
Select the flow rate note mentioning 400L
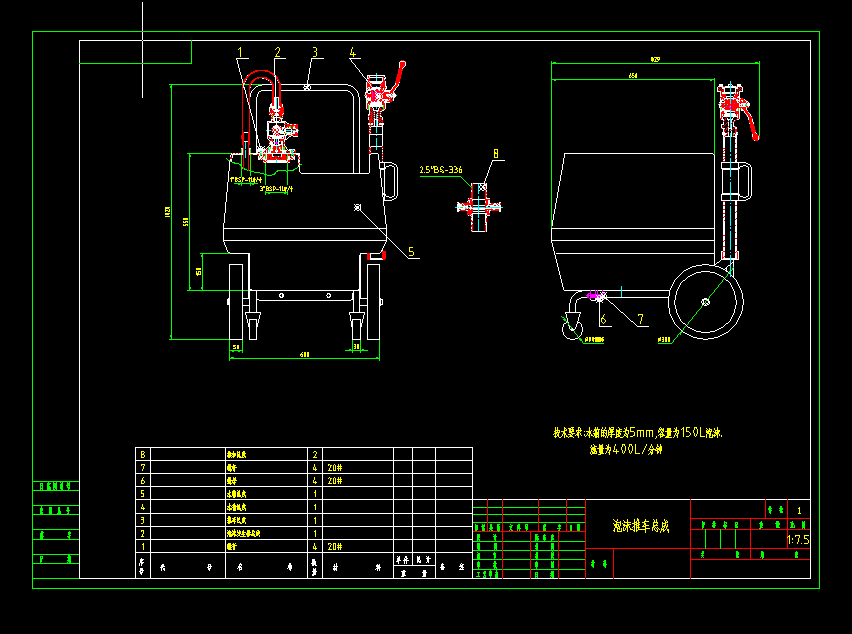626,449
